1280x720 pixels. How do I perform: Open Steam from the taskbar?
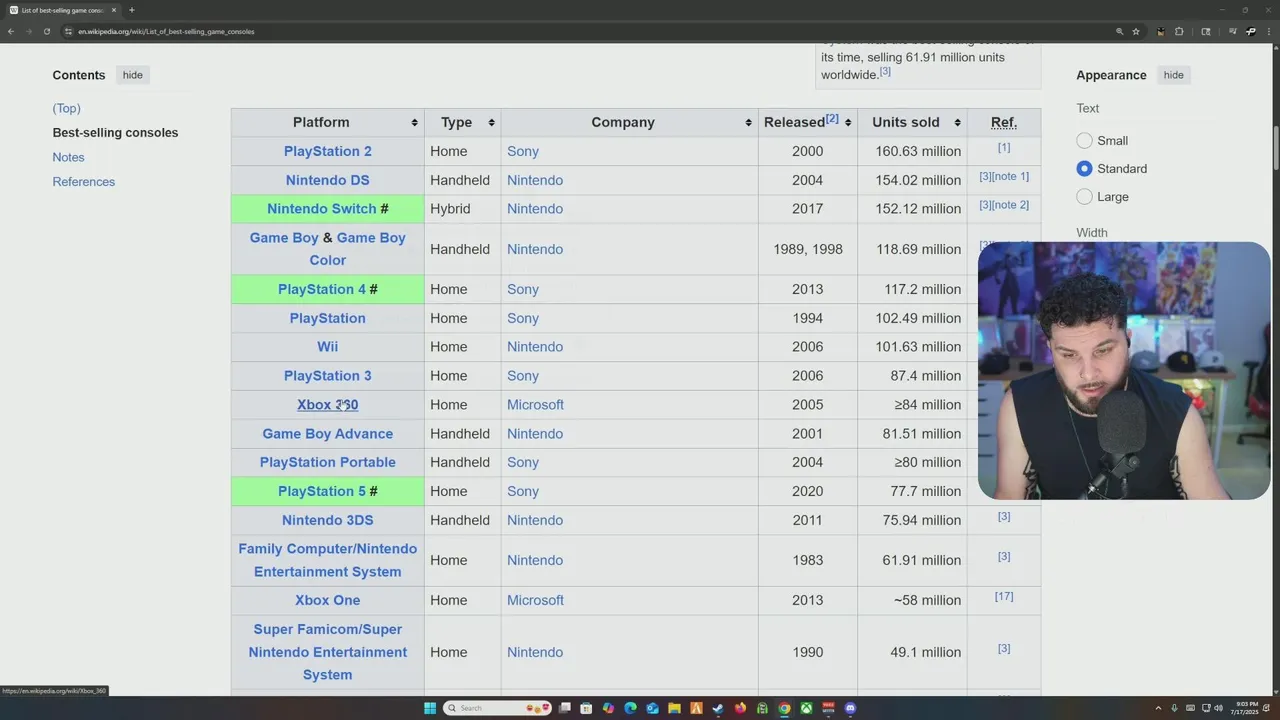(x=718, y=708)
